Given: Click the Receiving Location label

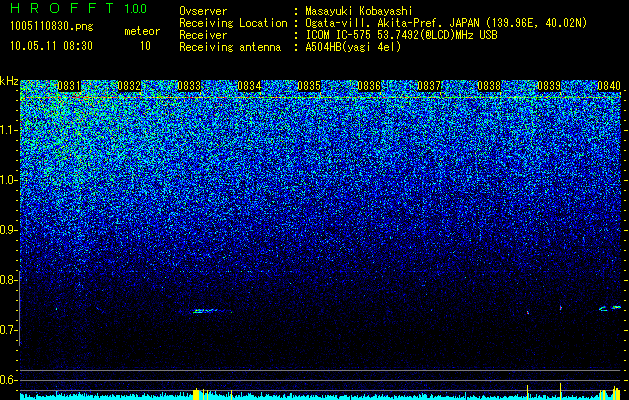Looking at the screenshot, I should (x=233, y=23).
